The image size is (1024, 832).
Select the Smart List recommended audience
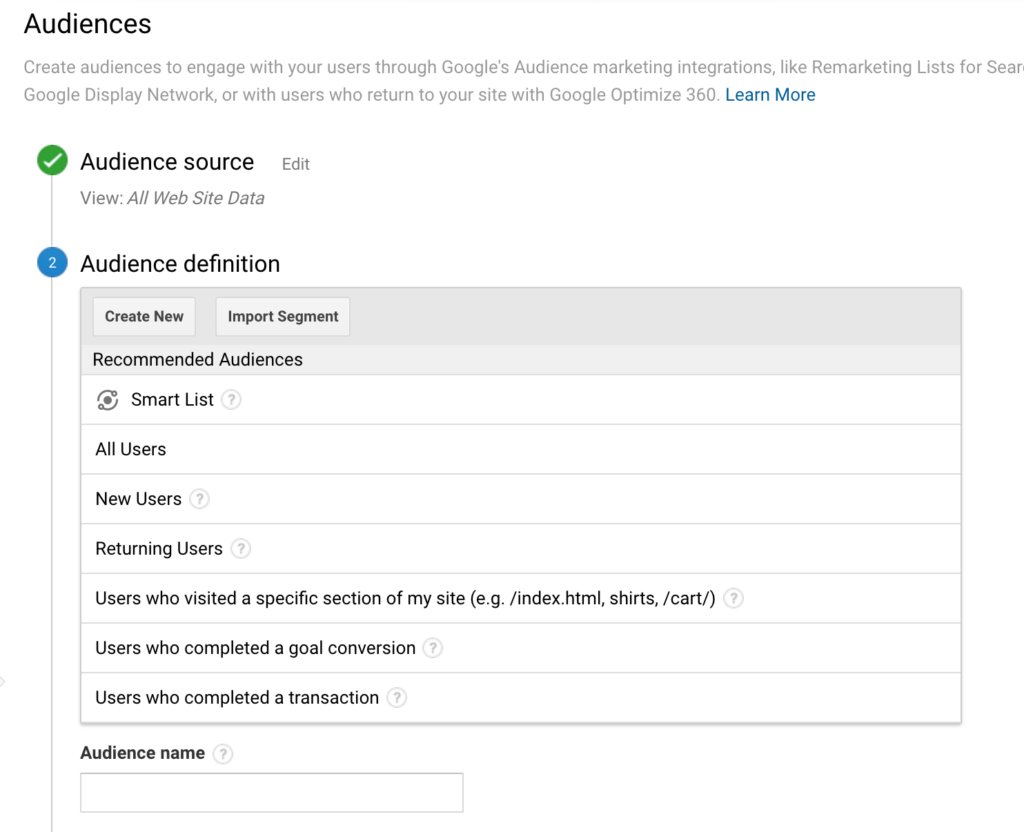[x=172, y=400]
